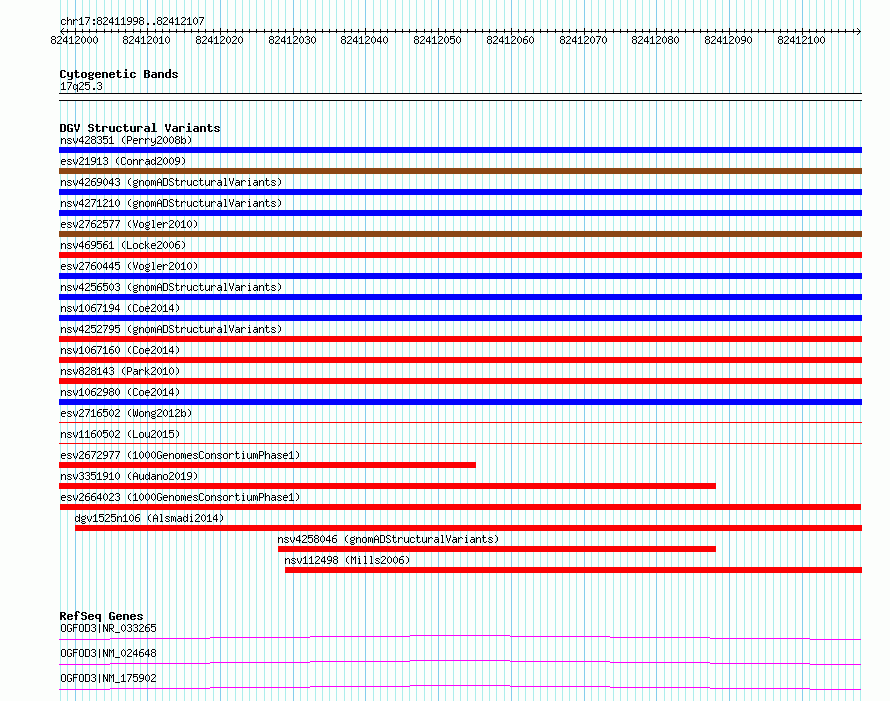Click the Cytogenetic Bands track heading
Image resolution: width=890 pixels, height=701 pixels.
[x=119, y=74]
